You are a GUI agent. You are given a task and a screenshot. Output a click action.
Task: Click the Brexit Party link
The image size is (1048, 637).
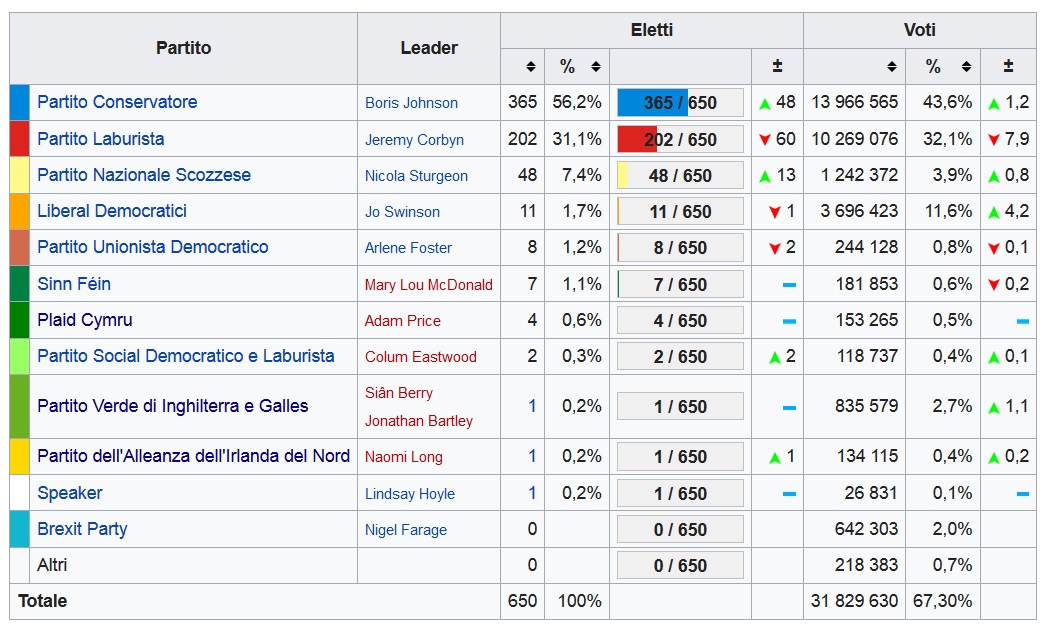pos(82,529)
